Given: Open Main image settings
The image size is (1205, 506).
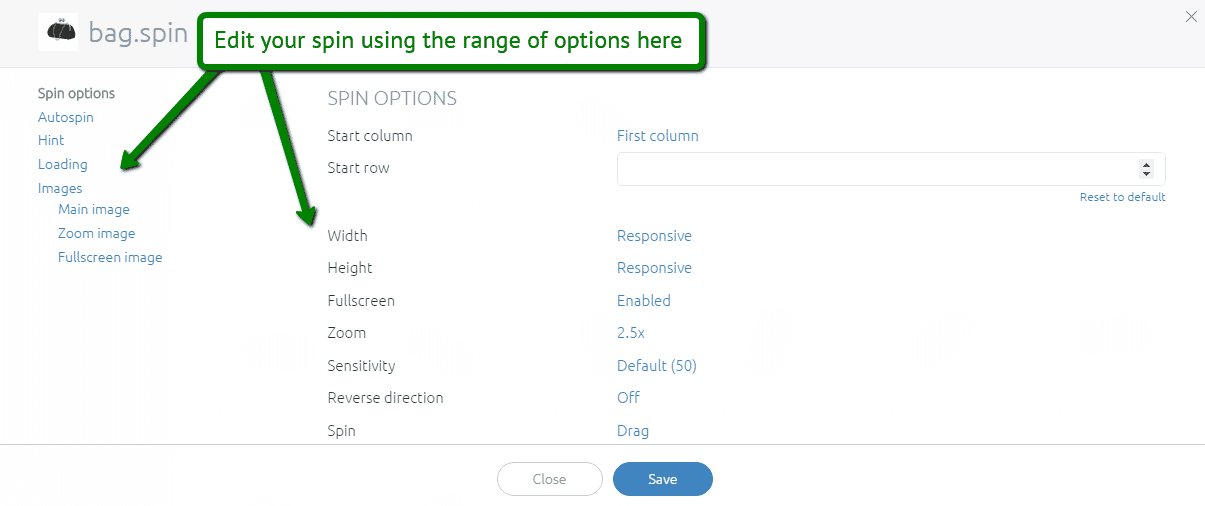Looking at the screenshot, I should coord(94,209).
